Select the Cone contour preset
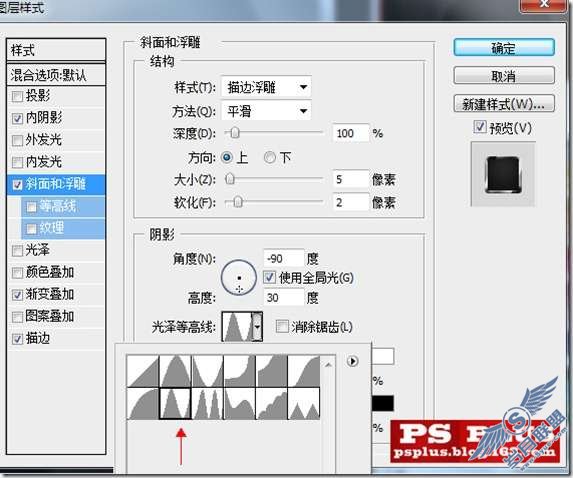 pos(175,371)
